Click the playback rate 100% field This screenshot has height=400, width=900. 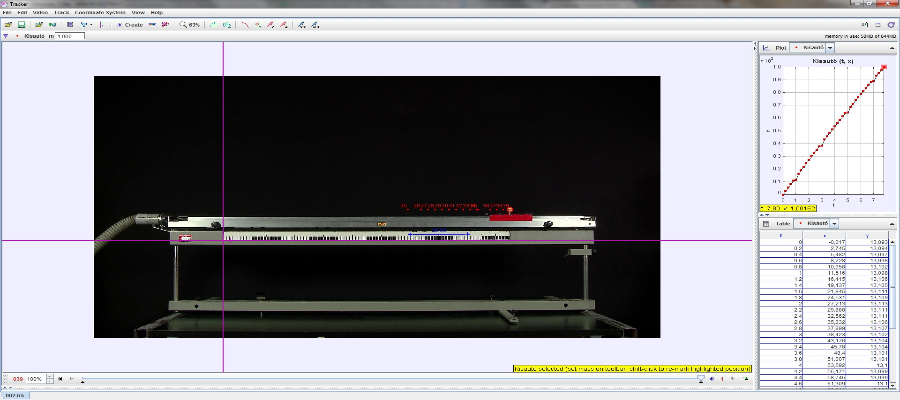pyautogui.click(x=34, y=380)
